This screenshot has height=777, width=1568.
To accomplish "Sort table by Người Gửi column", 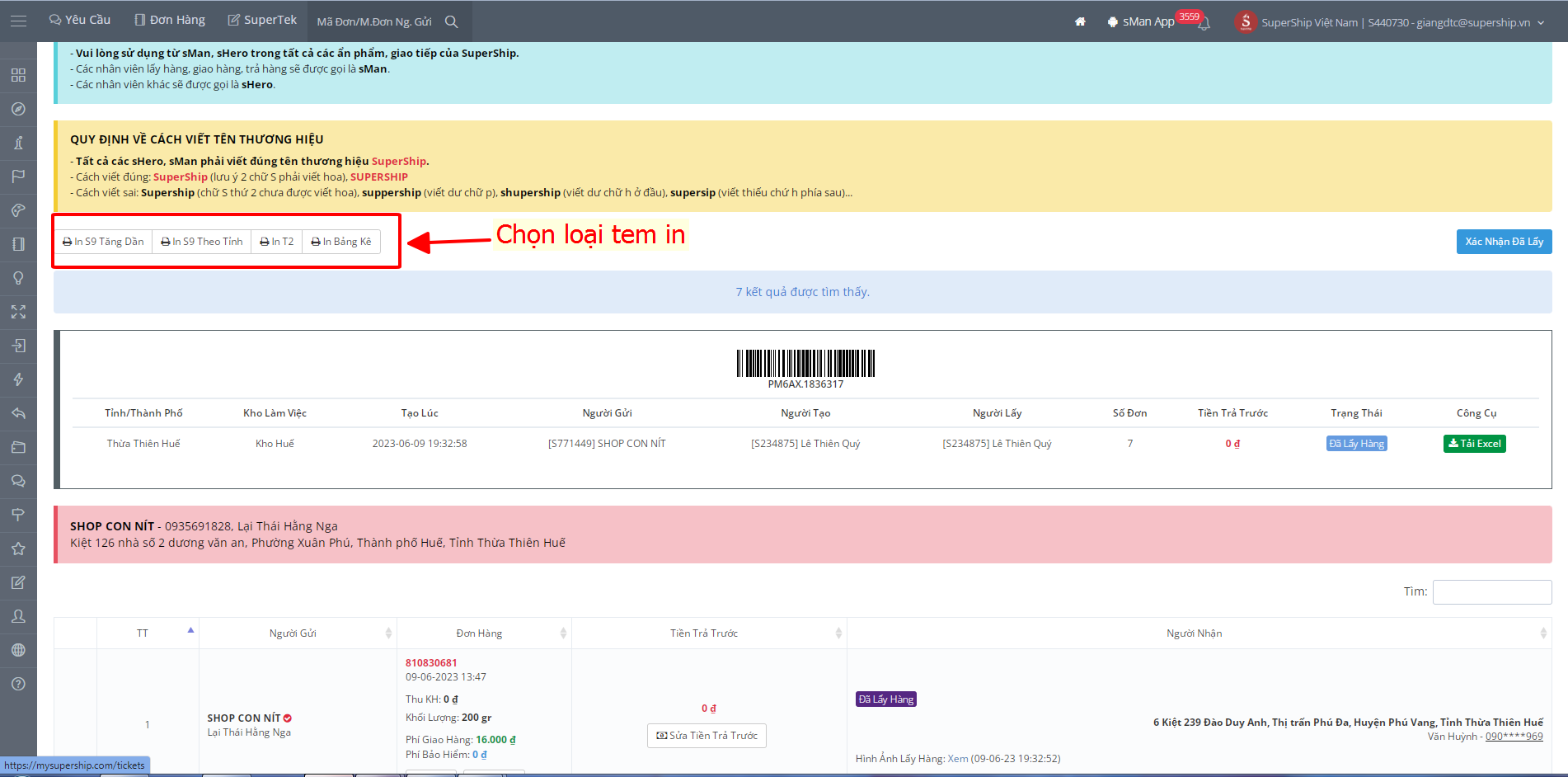I will pos(298,633).
